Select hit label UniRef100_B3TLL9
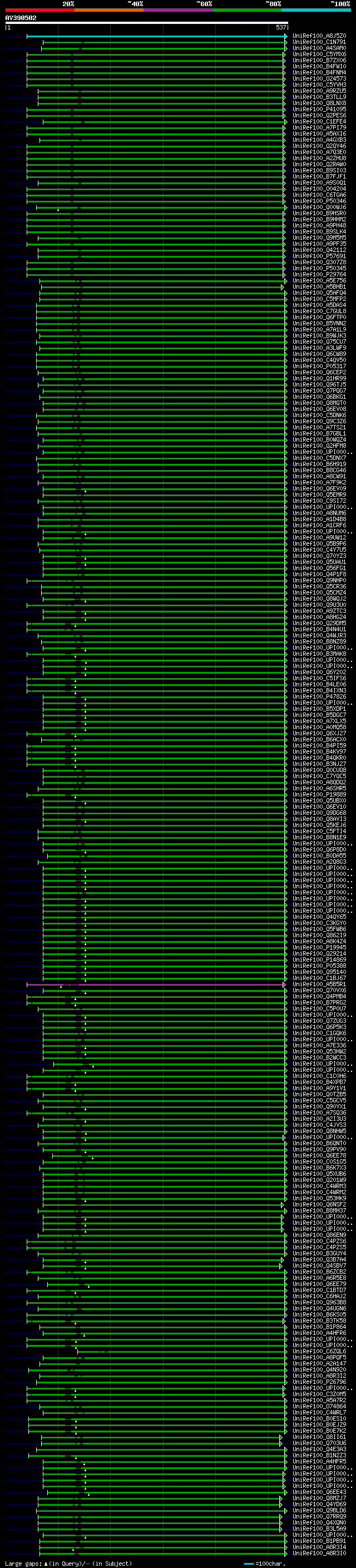The height and width of the screenshot is (1568, 356). click(319, 97)
